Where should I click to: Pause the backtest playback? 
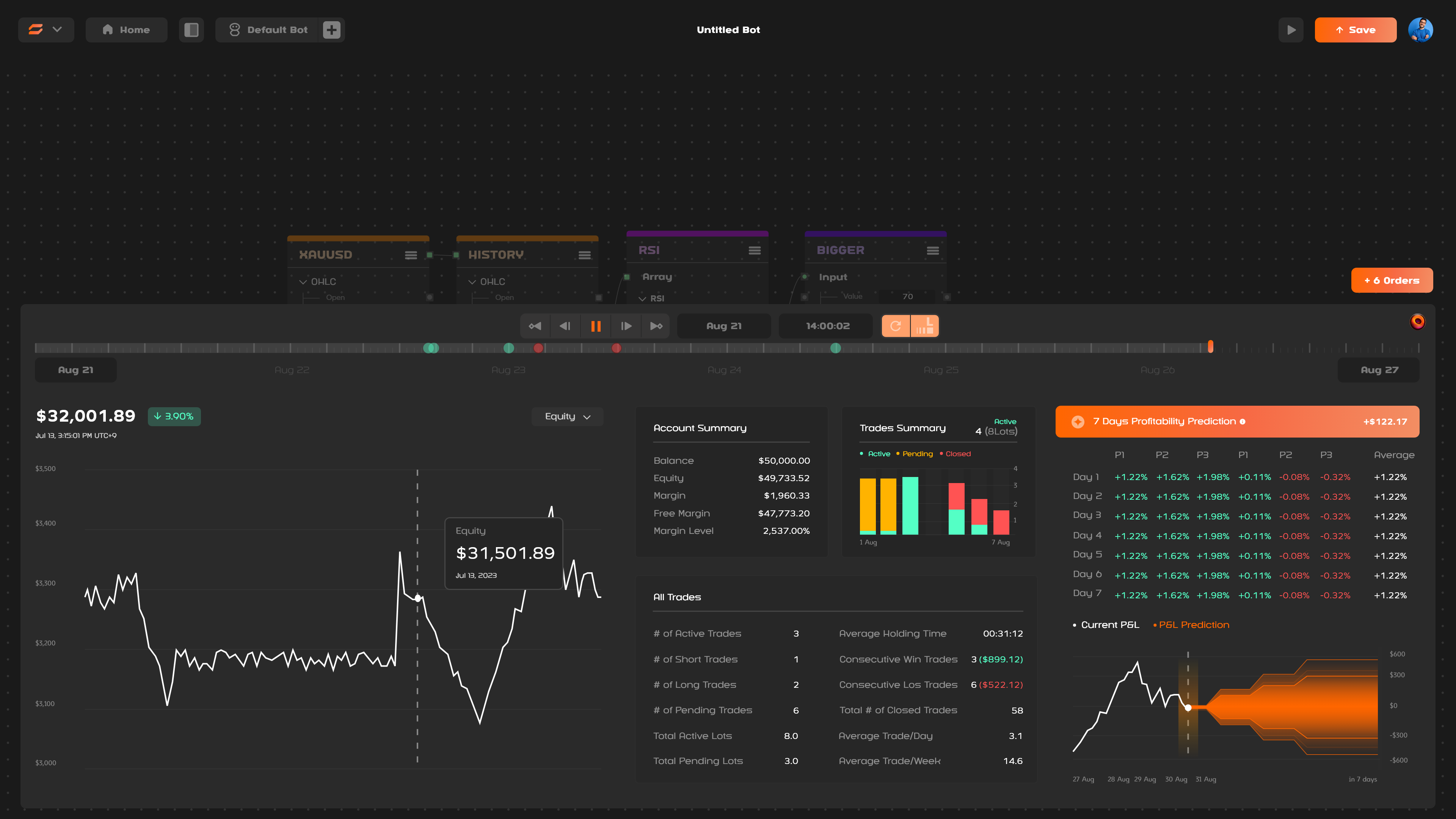[x=595, y=326]
